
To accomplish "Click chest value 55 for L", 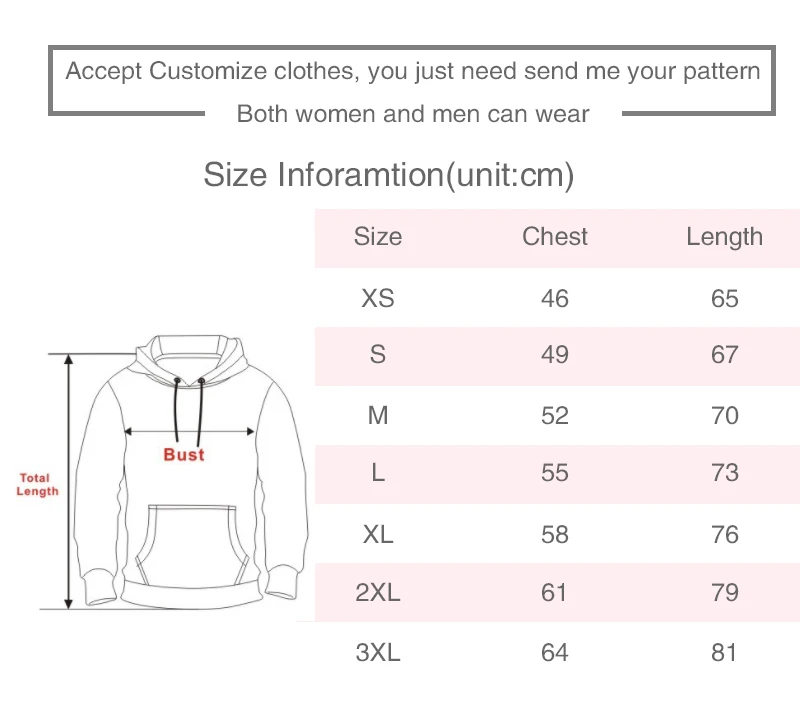I will (x=555, y=473).
